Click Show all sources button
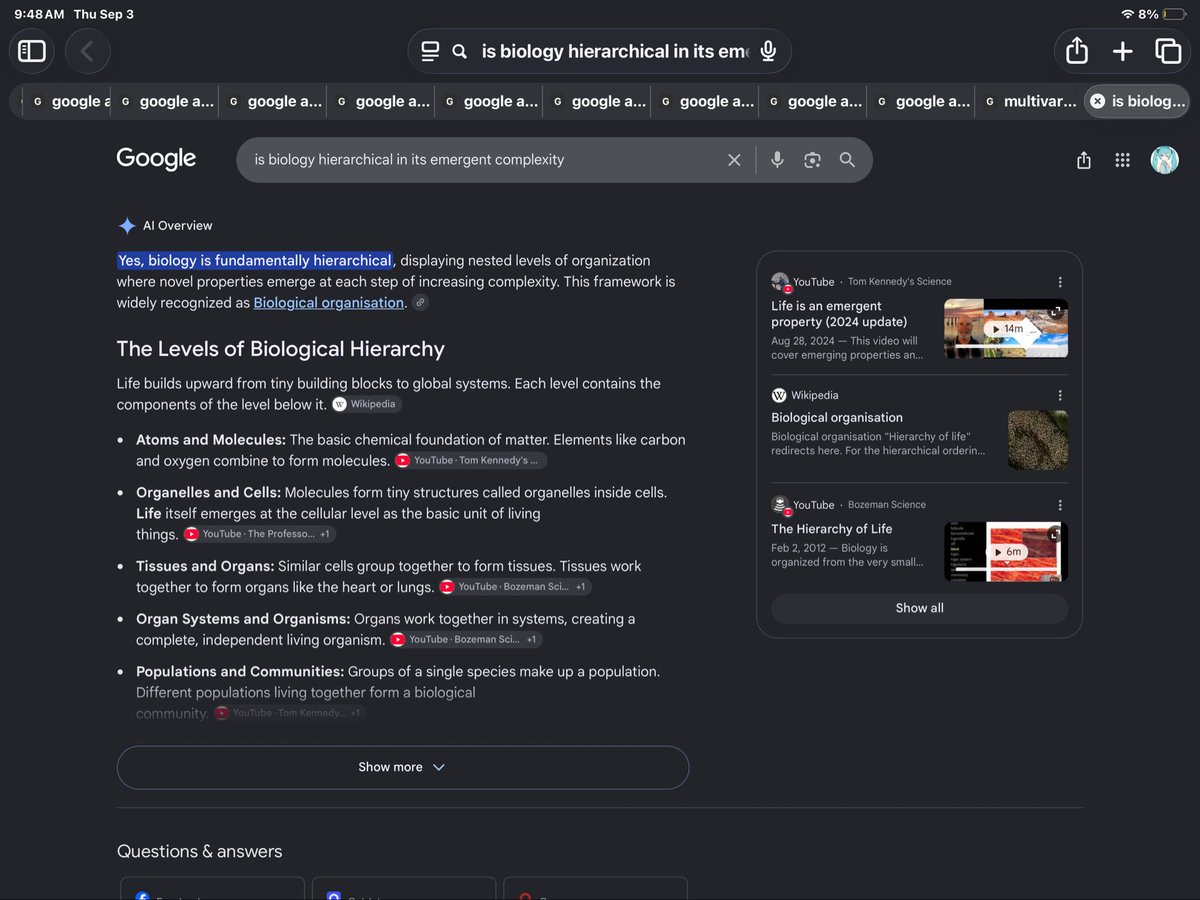The height and width of the screenshot is (900, 1200). click(920, 608)
